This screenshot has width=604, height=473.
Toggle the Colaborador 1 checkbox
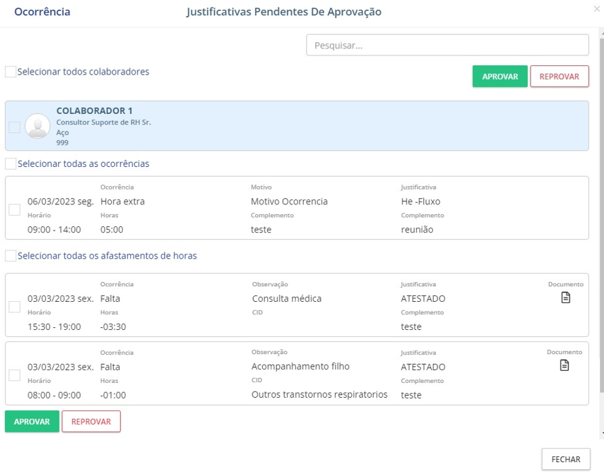pyautogui.click(x=14, y=127)
